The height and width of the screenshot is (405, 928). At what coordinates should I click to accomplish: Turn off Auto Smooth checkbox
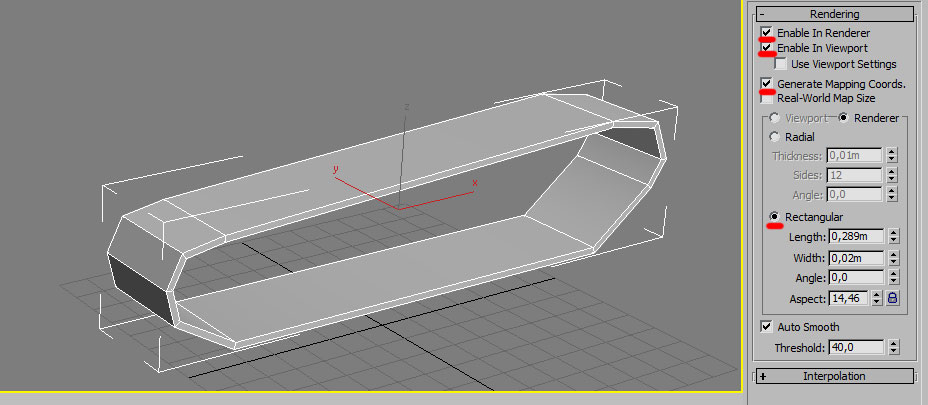(x=767, y=327)
